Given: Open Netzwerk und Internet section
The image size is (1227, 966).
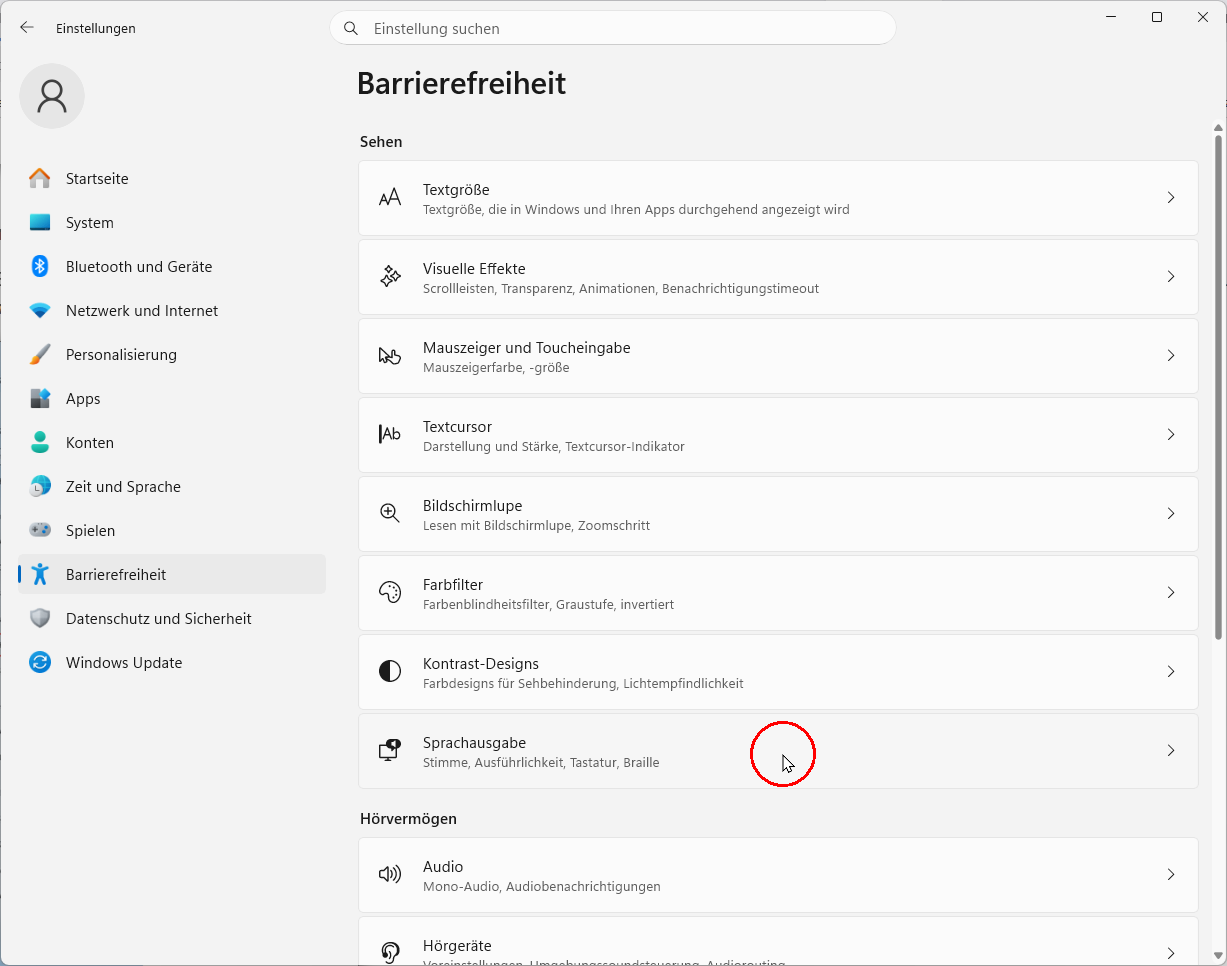Looking at the screenshot, I should click(x=172, y=311).
